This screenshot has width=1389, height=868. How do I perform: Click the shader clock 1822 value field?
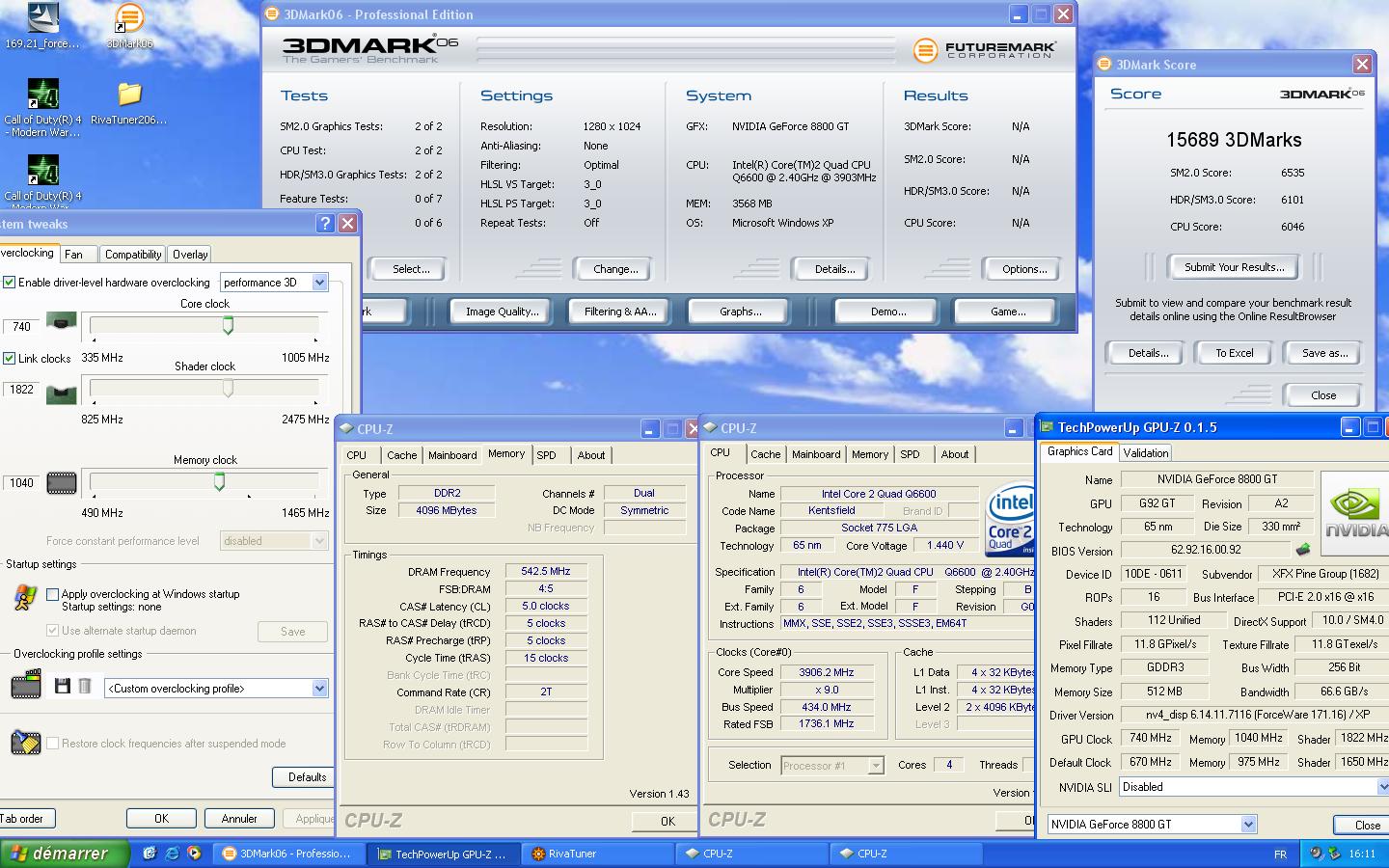(21, 390)
